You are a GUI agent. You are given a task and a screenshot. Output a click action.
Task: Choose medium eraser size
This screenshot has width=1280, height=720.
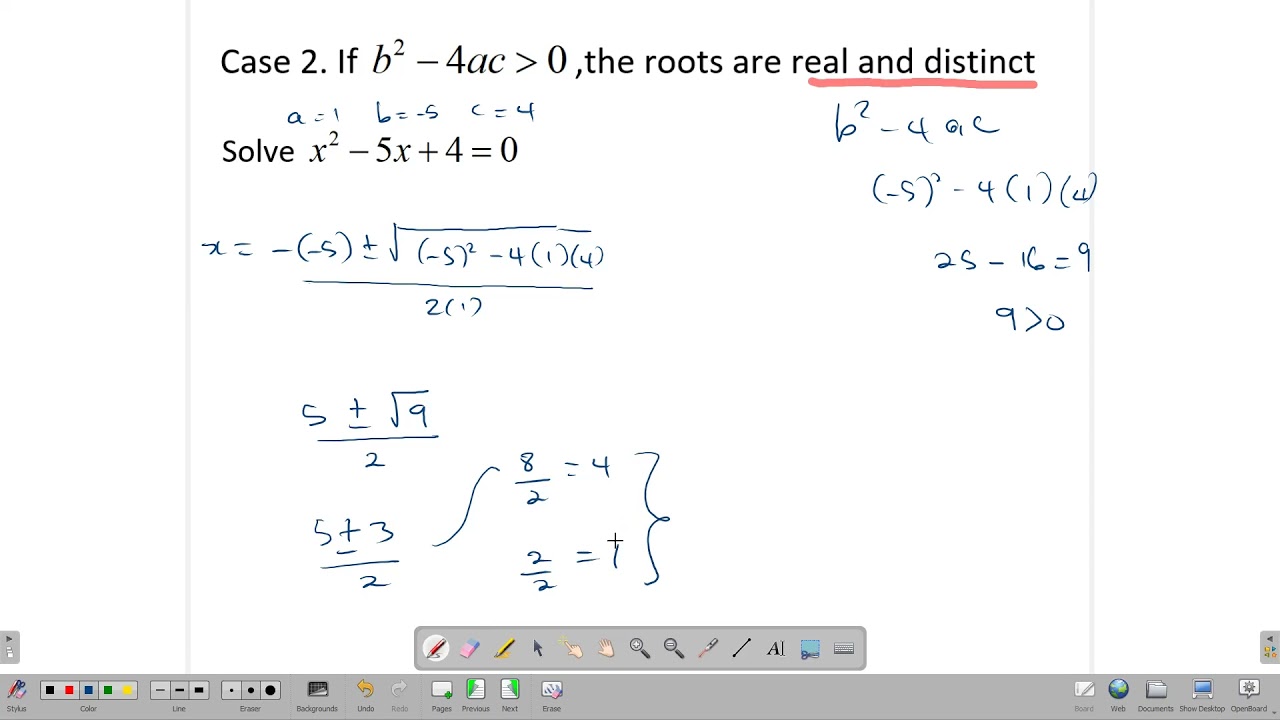click(251, 690)
